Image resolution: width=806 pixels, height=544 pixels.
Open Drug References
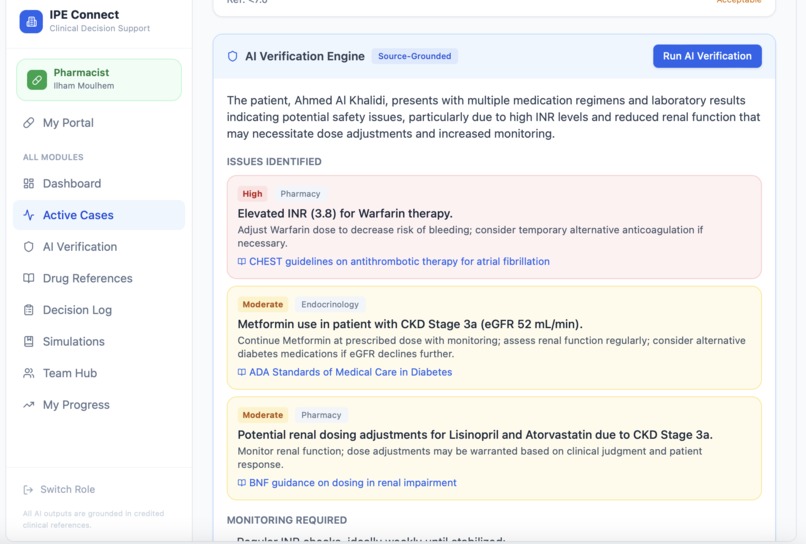click(x=99, y=278)
